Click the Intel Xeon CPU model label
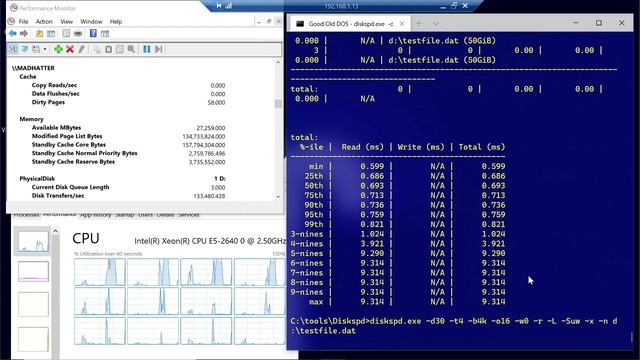 tap(210, 241)
